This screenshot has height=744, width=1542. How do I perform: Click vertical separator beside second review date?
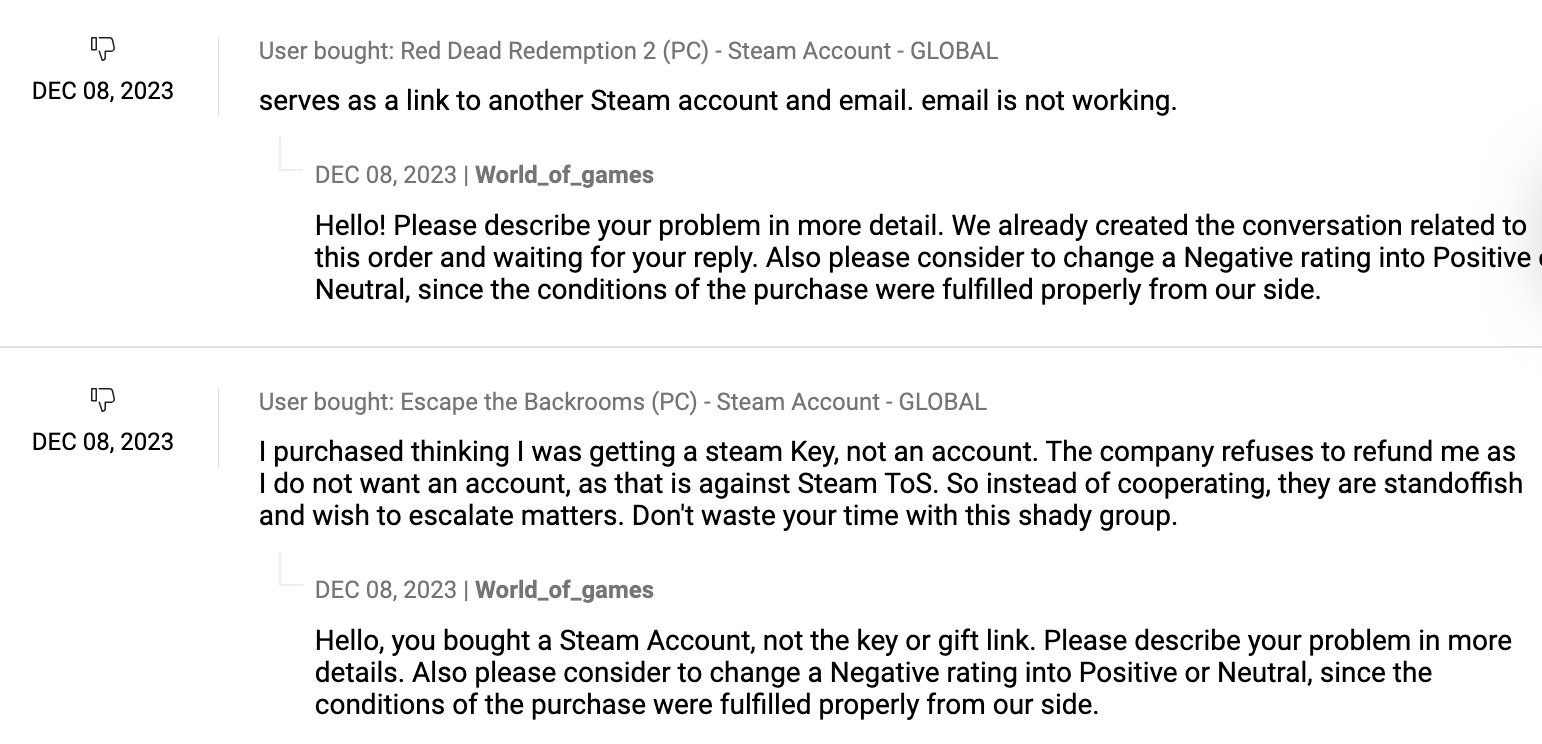pyautogui.click(x=218, y=428)
